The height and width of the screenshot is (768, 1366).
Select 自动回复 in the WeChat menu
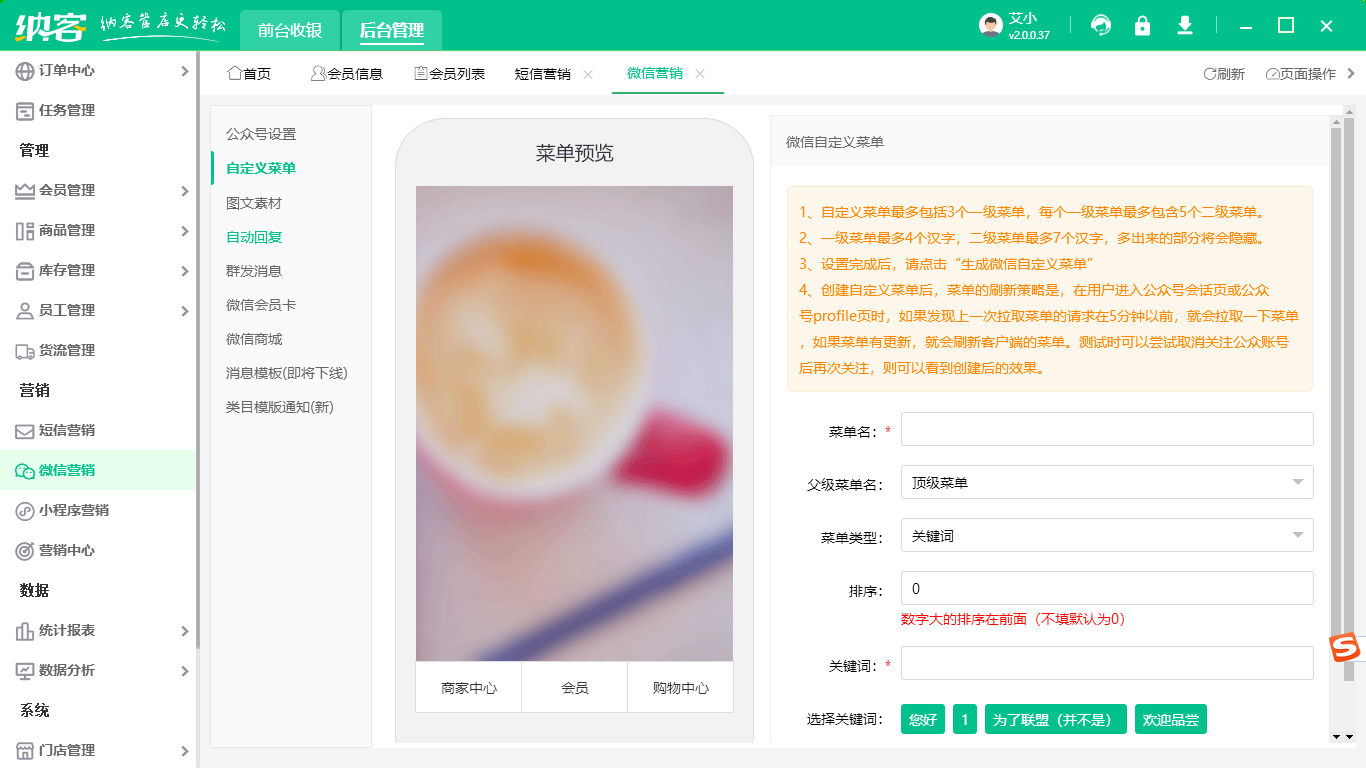pos(254,237)
